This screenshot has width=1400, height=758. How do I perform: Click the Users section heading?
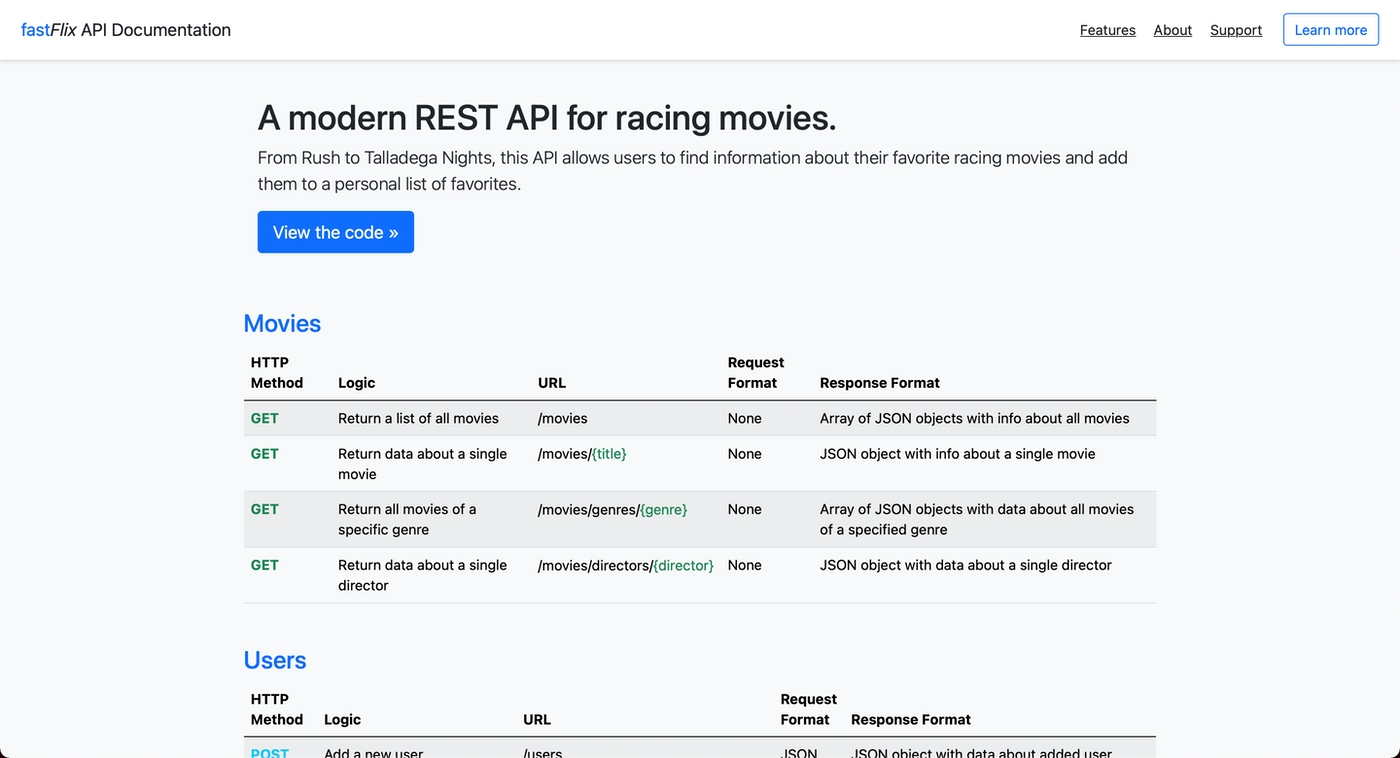[x=275, y=661]
